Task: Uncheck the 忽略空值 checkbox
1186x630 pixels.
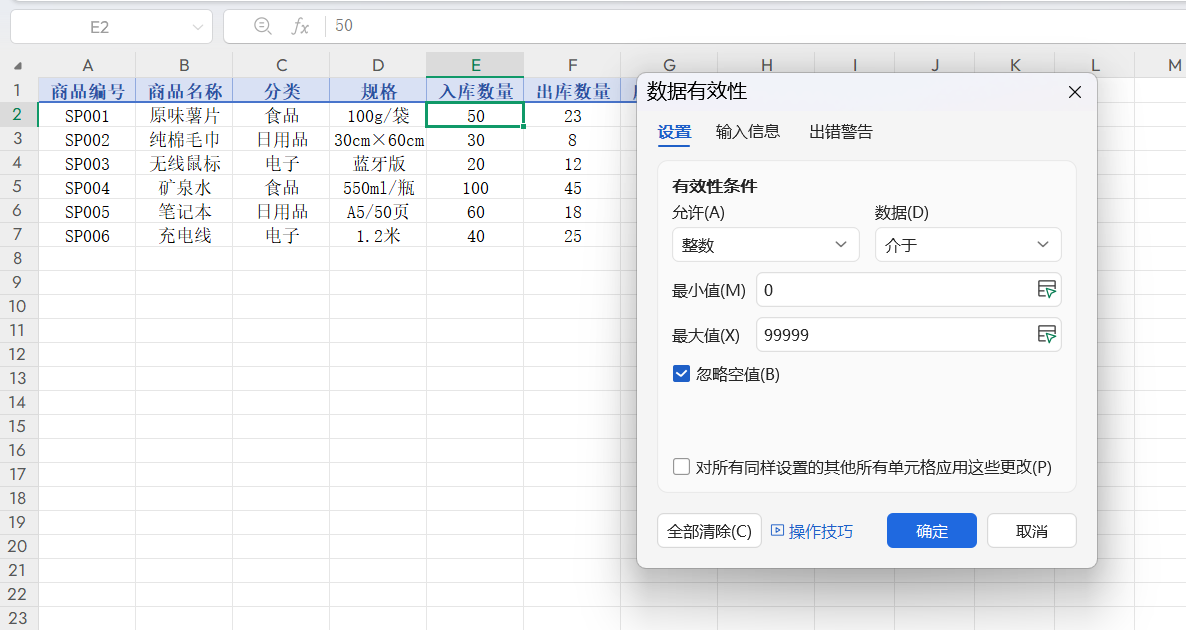Action: [682, 374]
